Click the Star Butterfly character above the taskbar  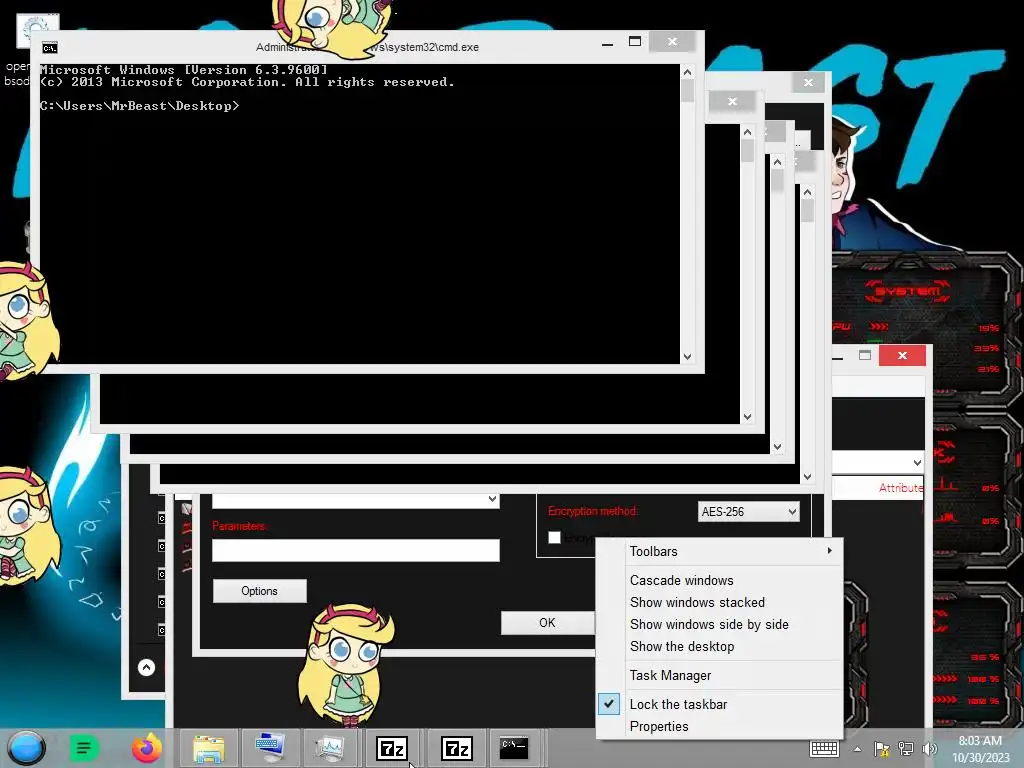345,665
